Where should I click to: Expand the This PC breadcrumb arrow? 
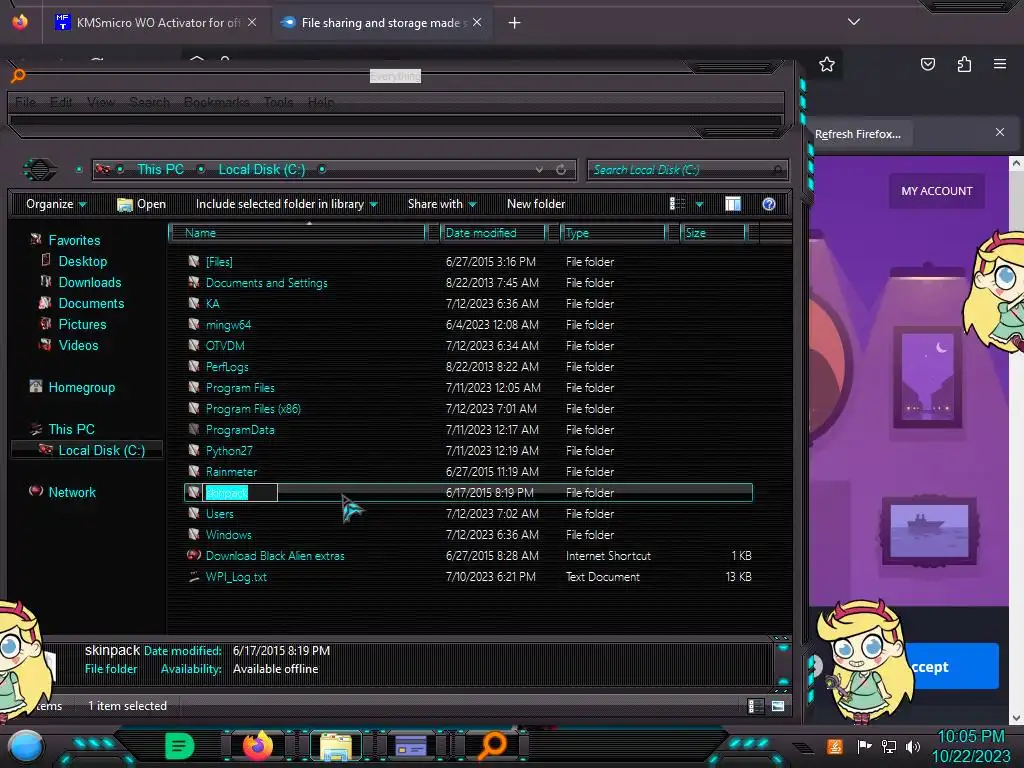pos(202,169)
